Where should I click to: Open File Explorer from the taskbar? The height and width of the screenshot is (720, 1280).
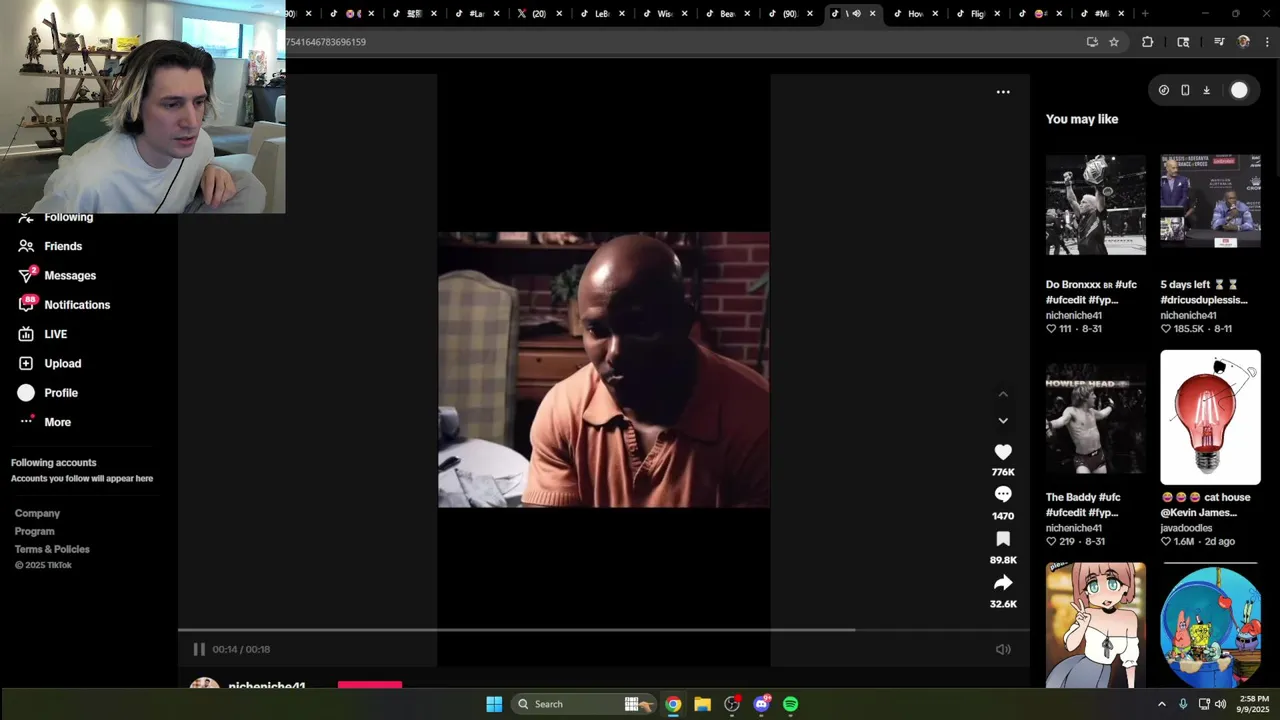[x=702, y=704]
